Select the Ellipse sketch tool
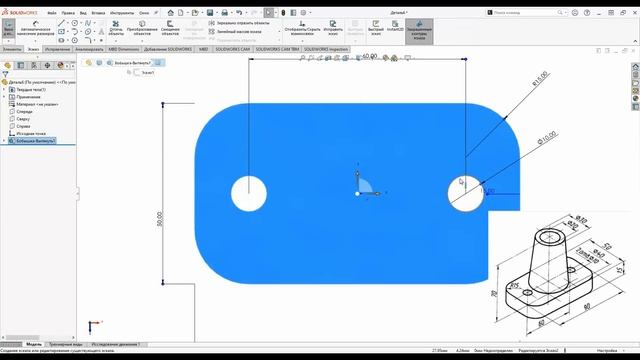Image resolution: width=640 pixels, height=360 pixels. pos(88,32)
